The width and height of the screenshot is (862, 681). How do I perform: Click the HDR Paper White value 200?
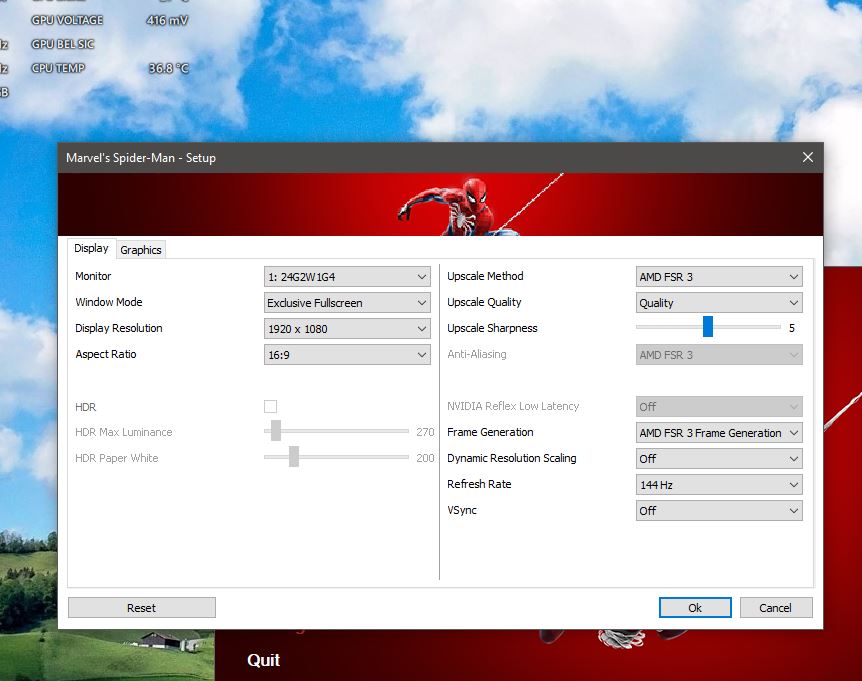(x=425, y=458)
